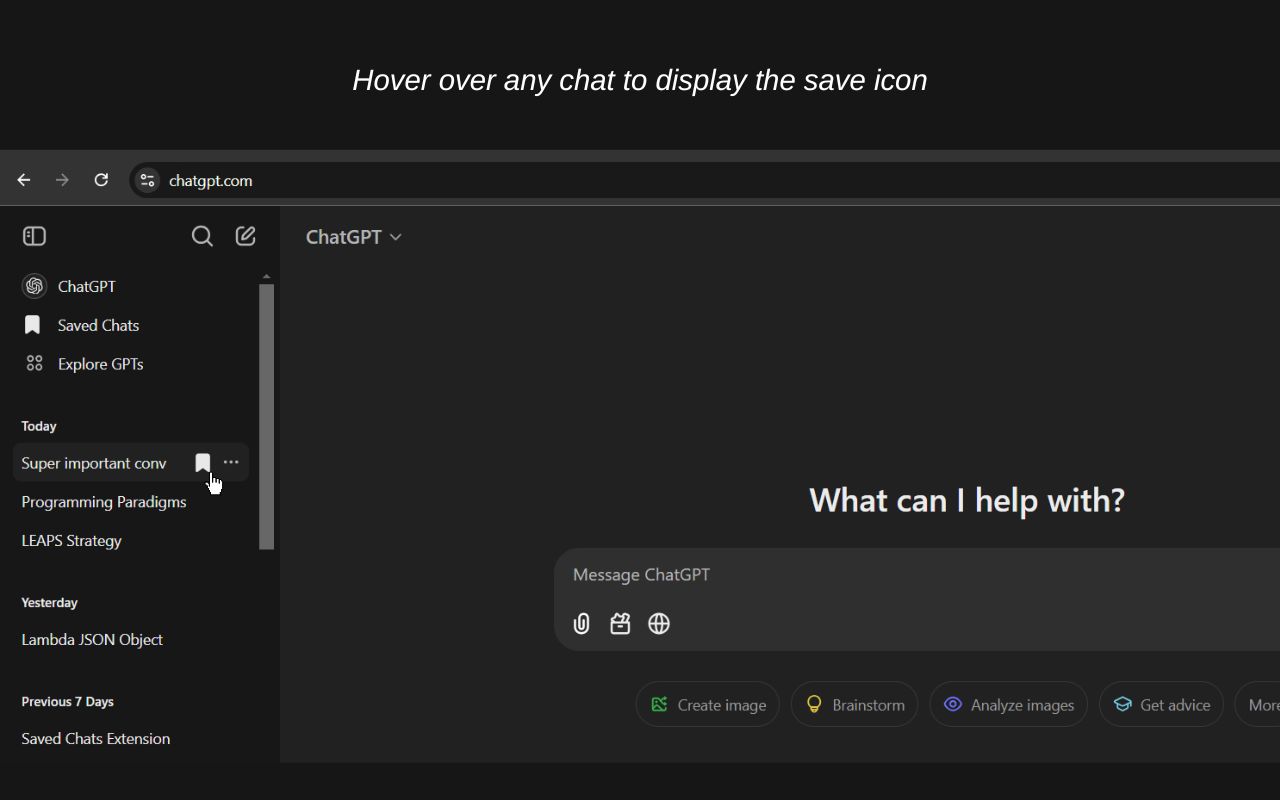Click the Analyze images button

click(x=1008, y=704)
